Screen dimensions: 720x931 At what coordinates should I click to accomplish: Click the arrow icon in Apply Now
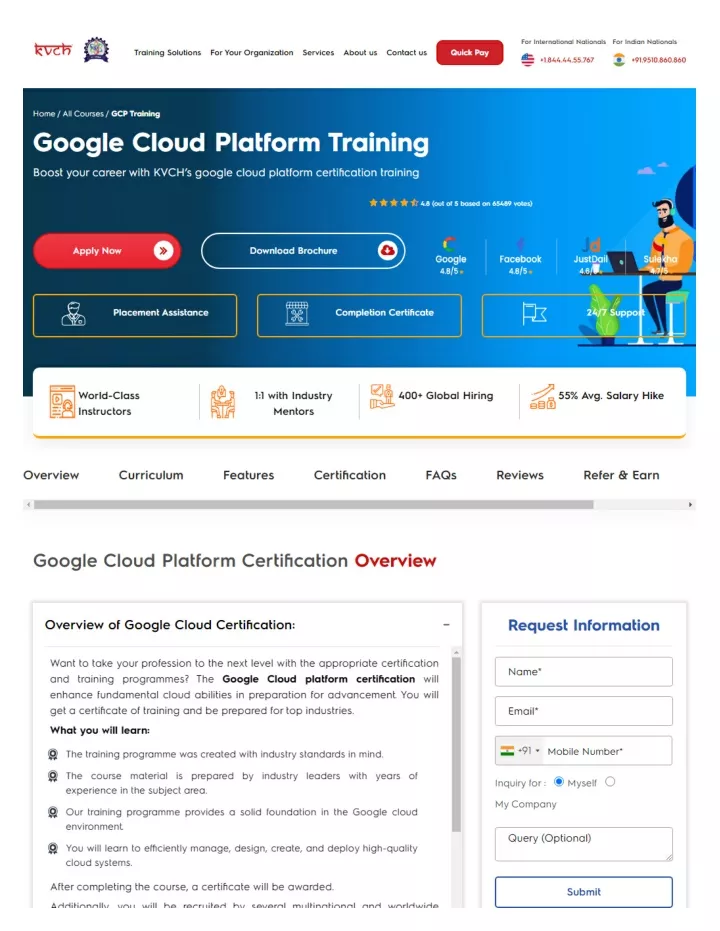pyautogui.click(x=163, y=251)
